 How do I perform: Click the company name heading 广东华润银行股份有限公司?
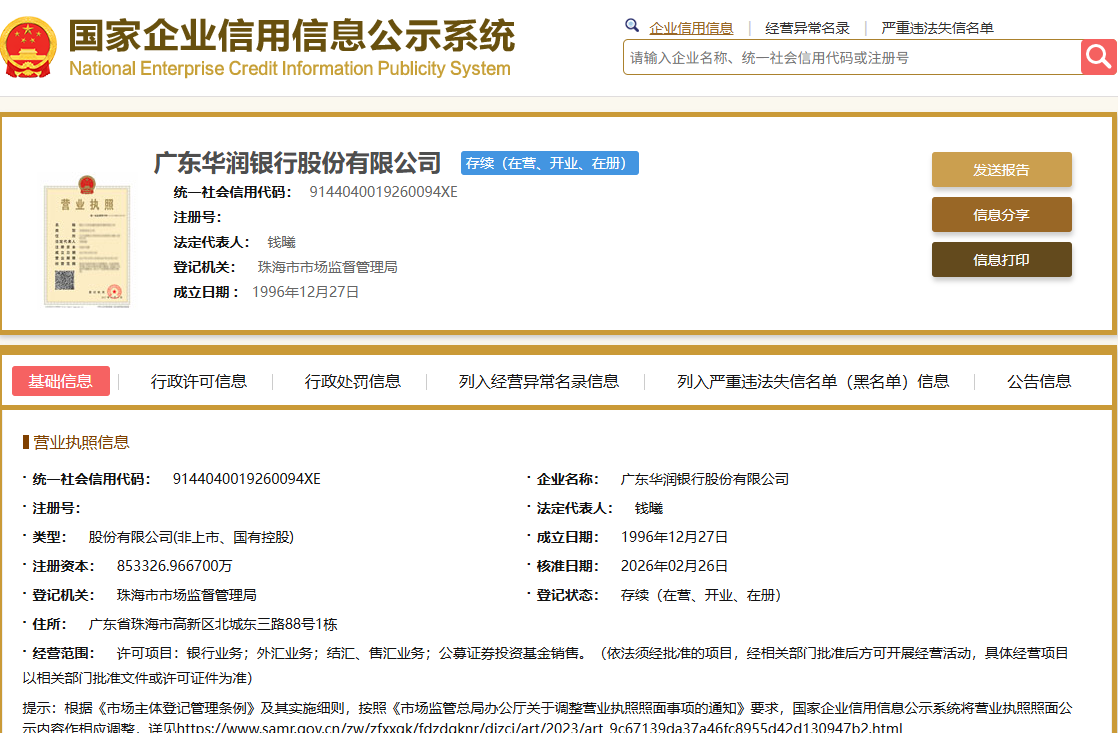coord(297,163)
